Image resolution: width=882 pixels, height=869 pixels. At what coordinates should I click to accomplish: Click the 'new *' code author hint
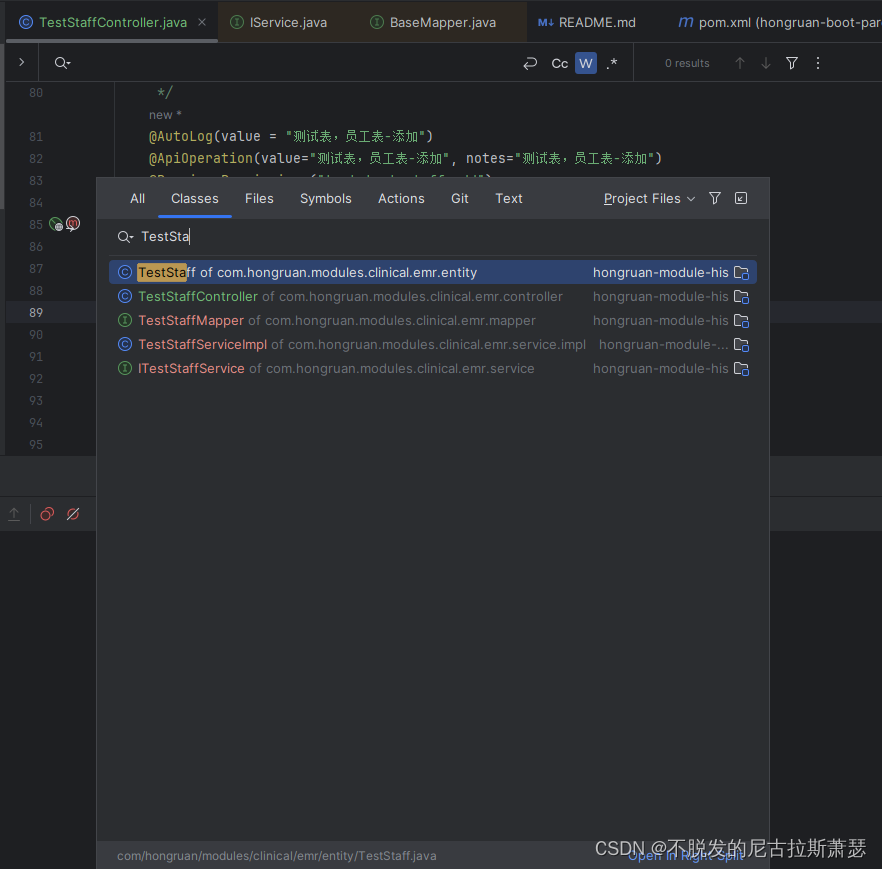[x=165, y=115]
